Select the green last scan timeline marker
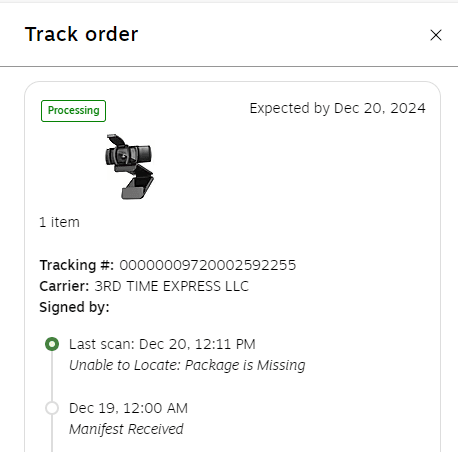 click(52, 344)
